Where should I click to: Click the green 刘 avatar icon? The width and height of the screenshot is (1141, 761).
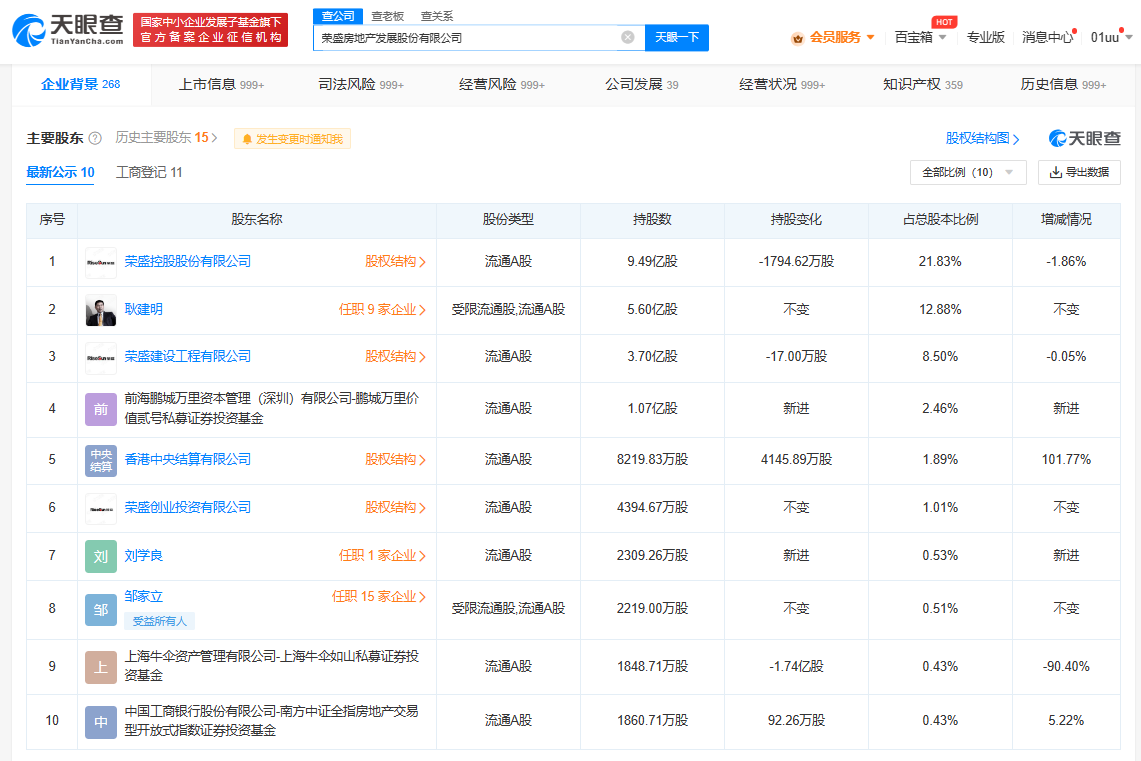pos(100,556)
